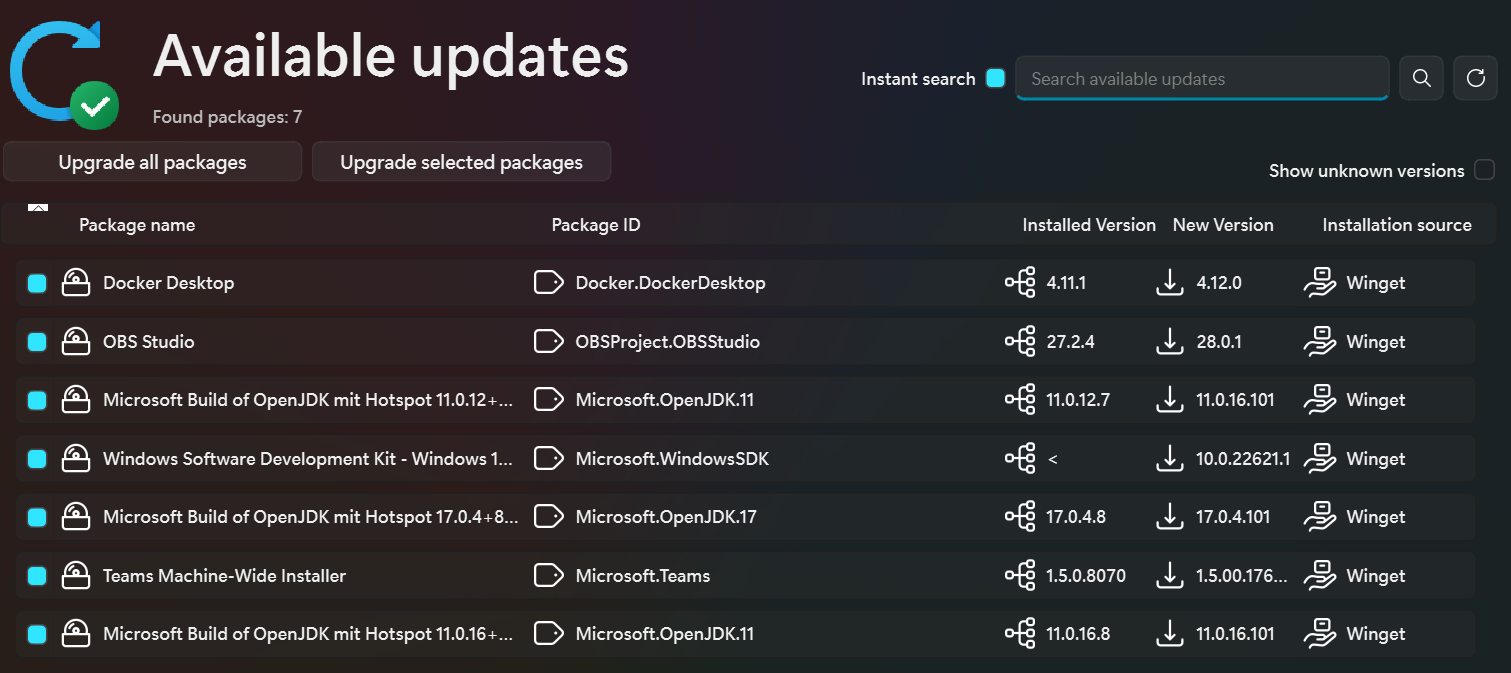Click new version 11.0.16.101 in the 11.0.12.7 row
1511x673 pixels.
1235,400
